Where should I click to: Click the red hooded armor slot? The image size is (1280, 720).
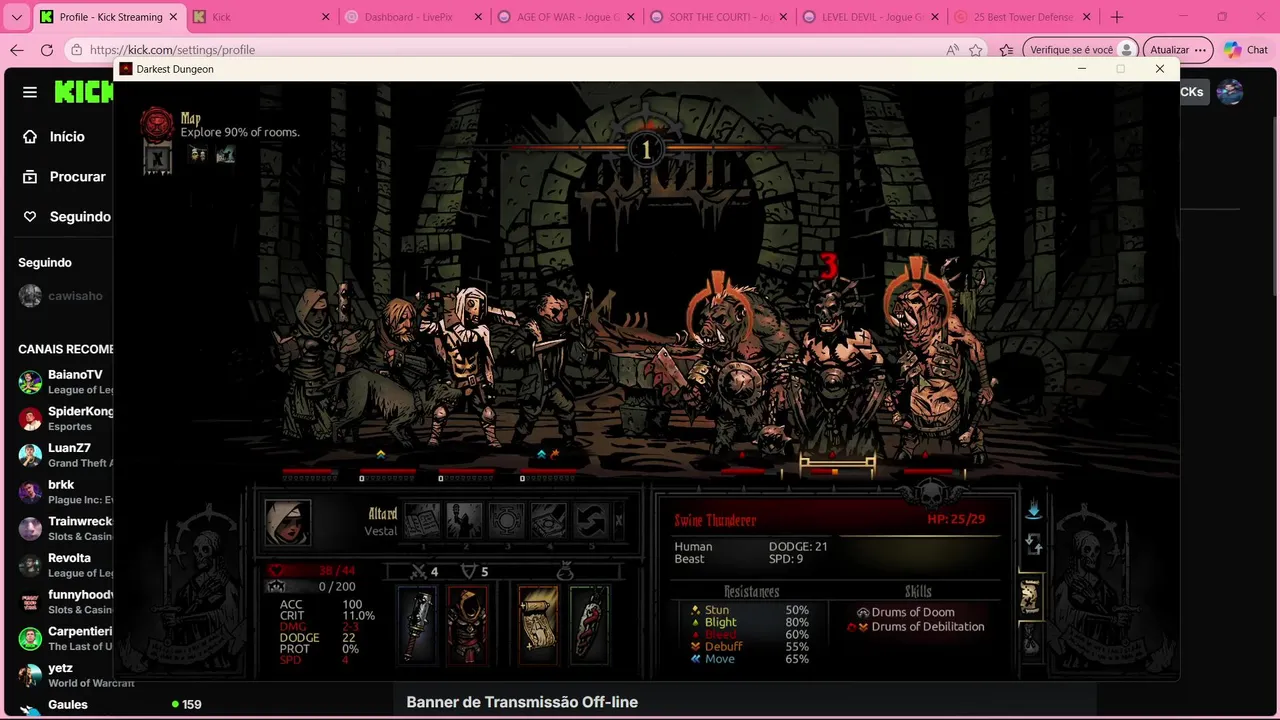coord(467,625)
